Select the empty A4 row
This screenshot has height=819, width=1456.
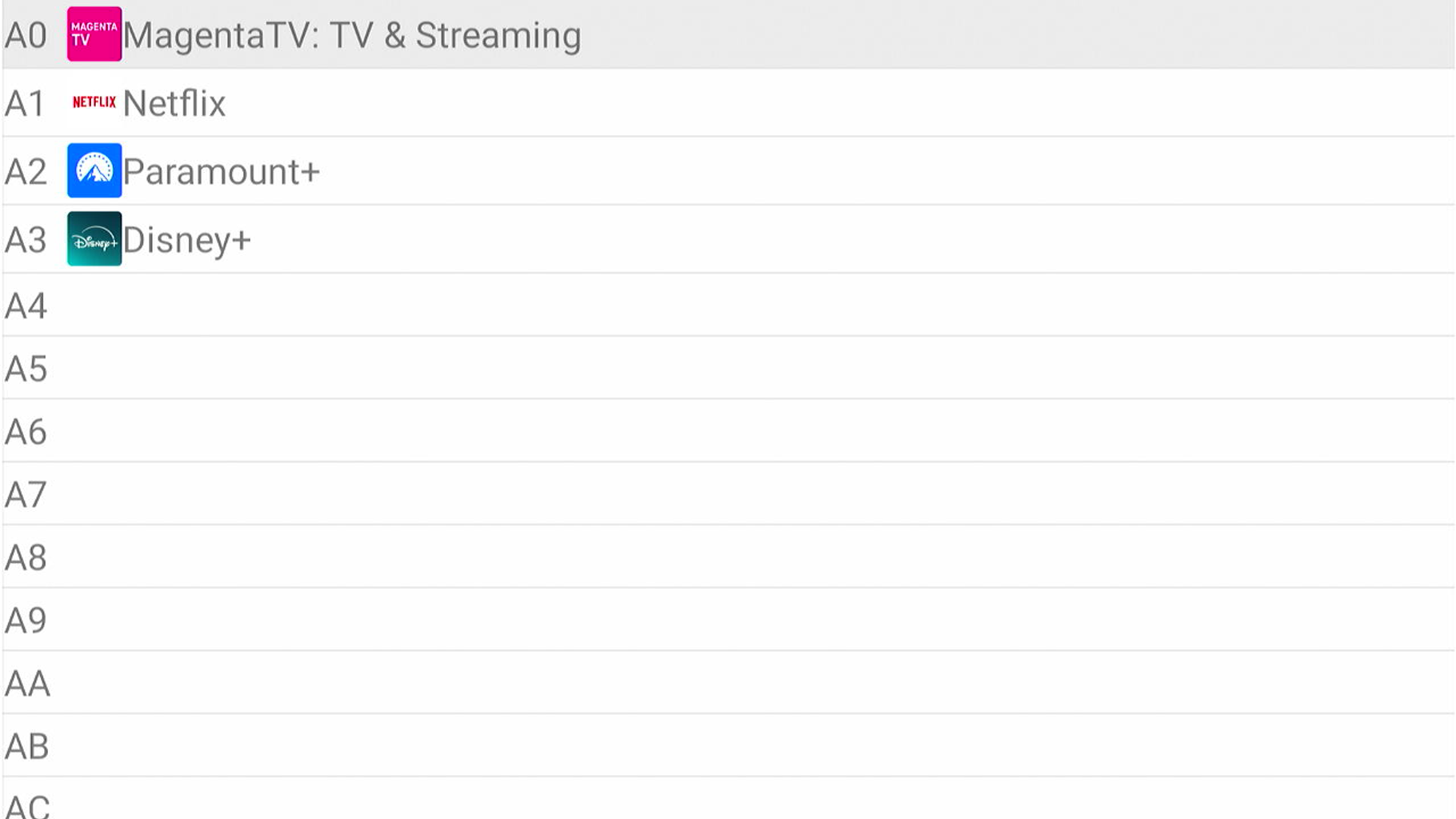point(728,305)
